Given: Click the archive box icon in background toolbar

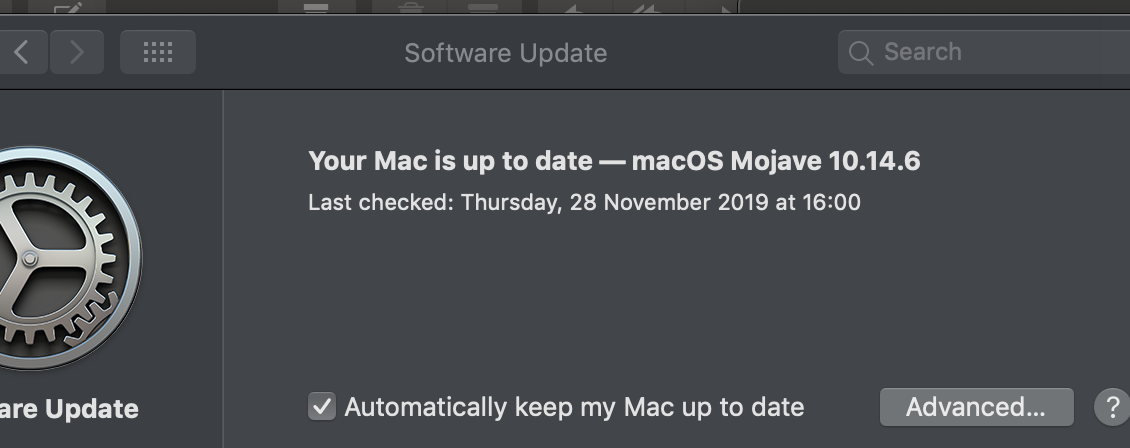Looking at the screenshot, I should coord(317,7).
